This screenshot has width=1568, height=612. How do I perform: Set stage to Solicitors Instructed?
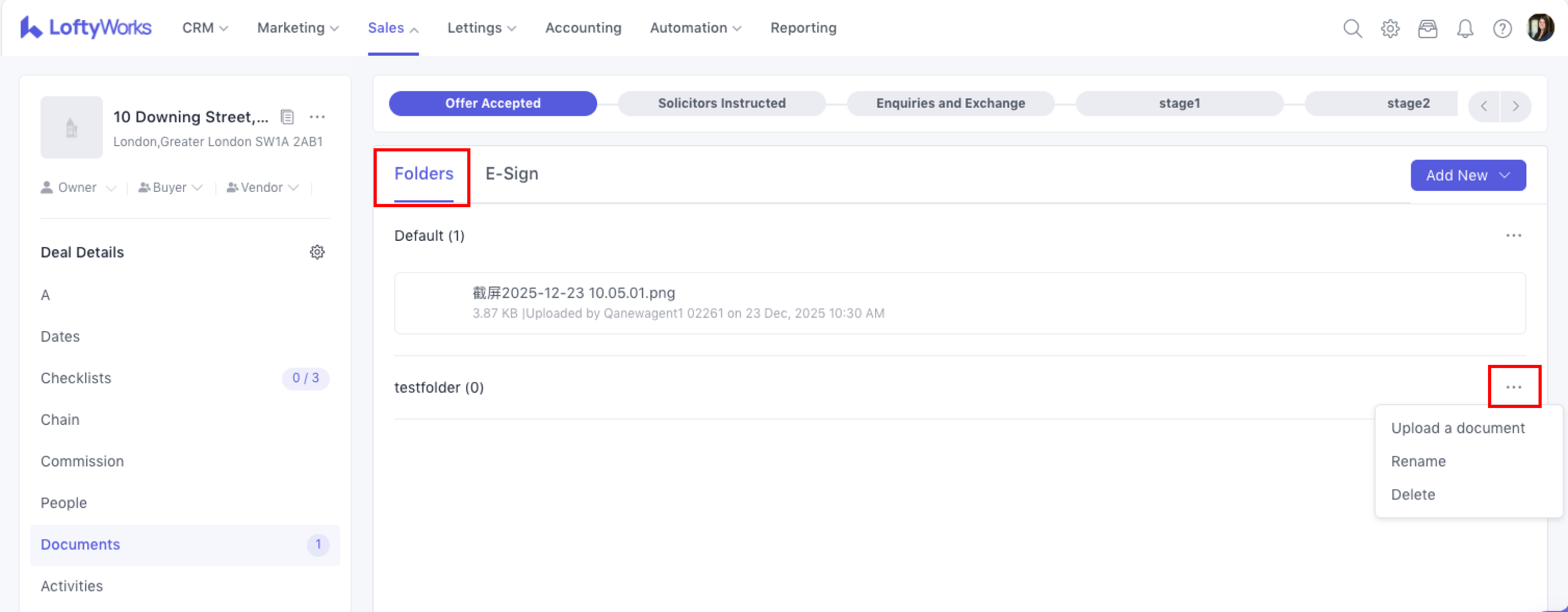721,104
